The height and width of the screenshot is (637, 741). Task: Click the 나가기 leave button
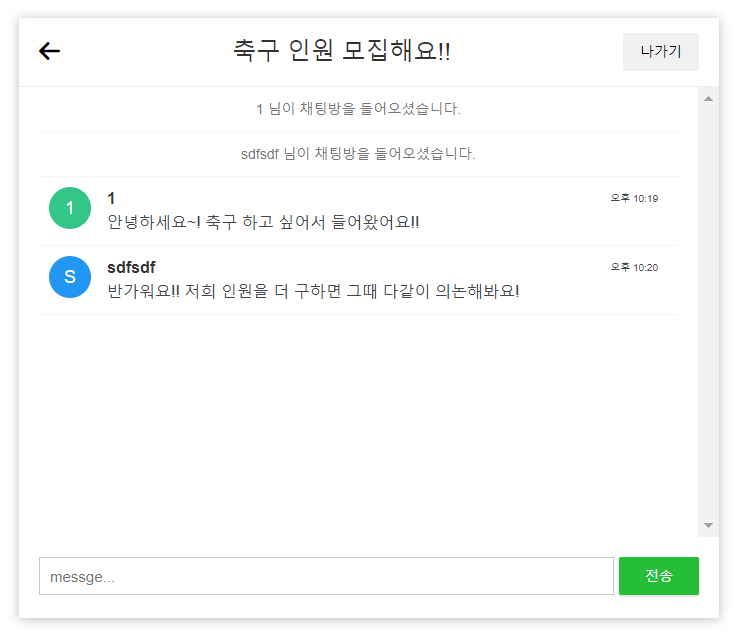point(661,52)
